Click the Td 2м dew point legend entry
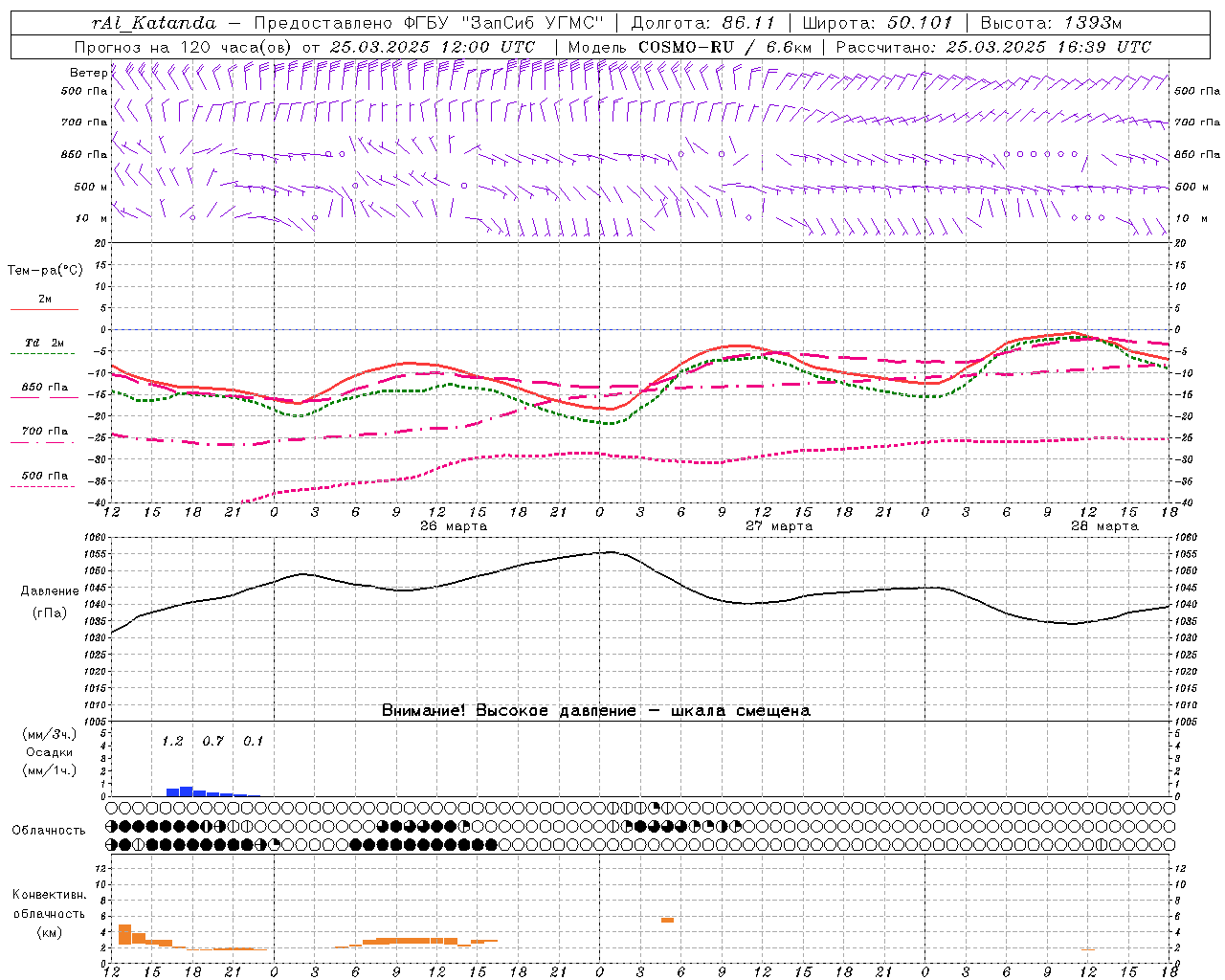Viewport: 1225px width, 980px height. pyautogui.click(x=44, y=343)
